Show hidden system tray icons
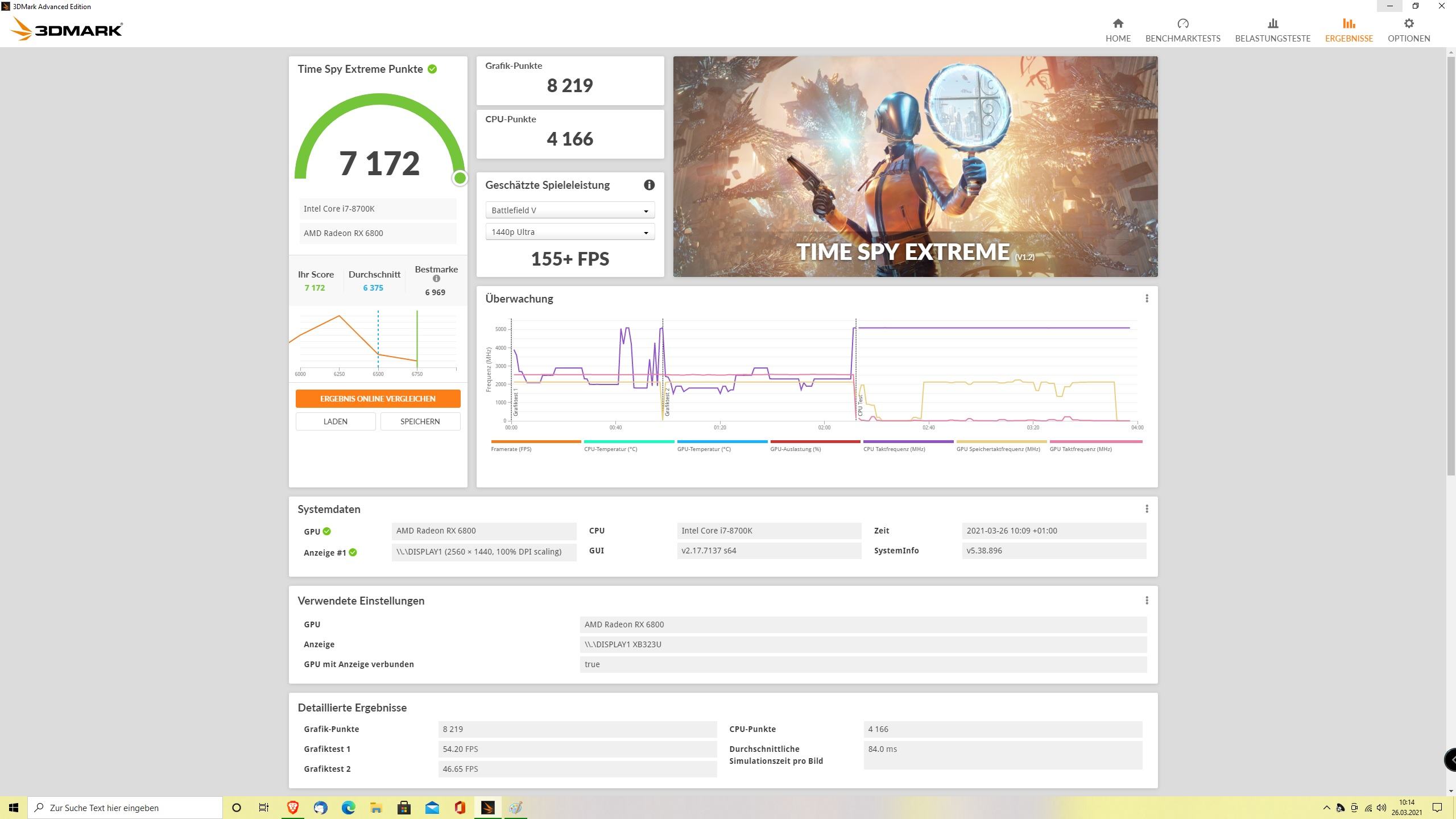Screen dimensions: 1456x819 (x=1326, y=808)
